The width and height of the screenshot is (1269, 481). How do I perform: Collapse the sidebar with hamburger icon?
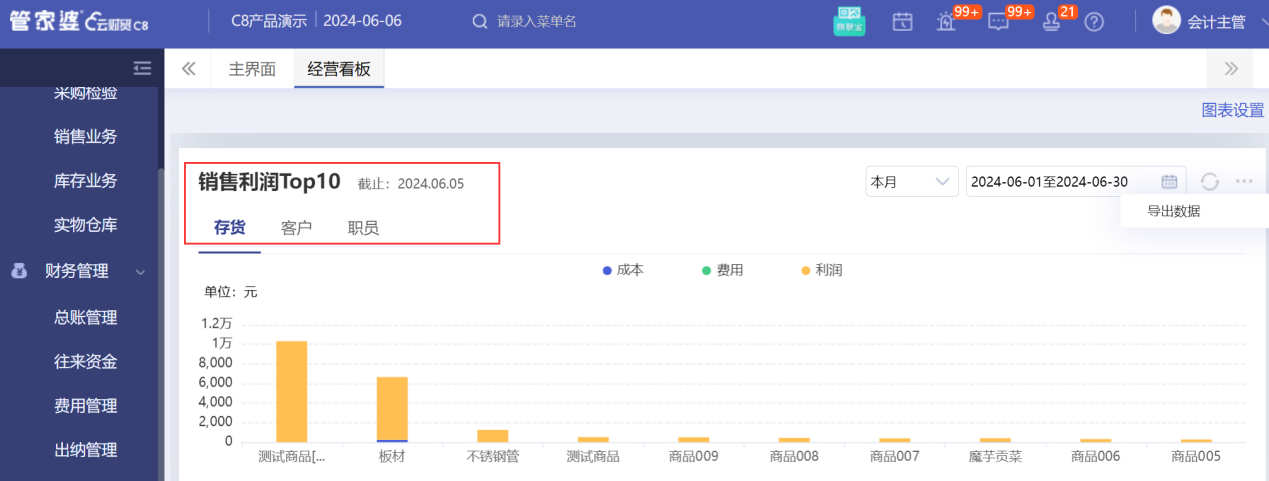tap(142, 68)
